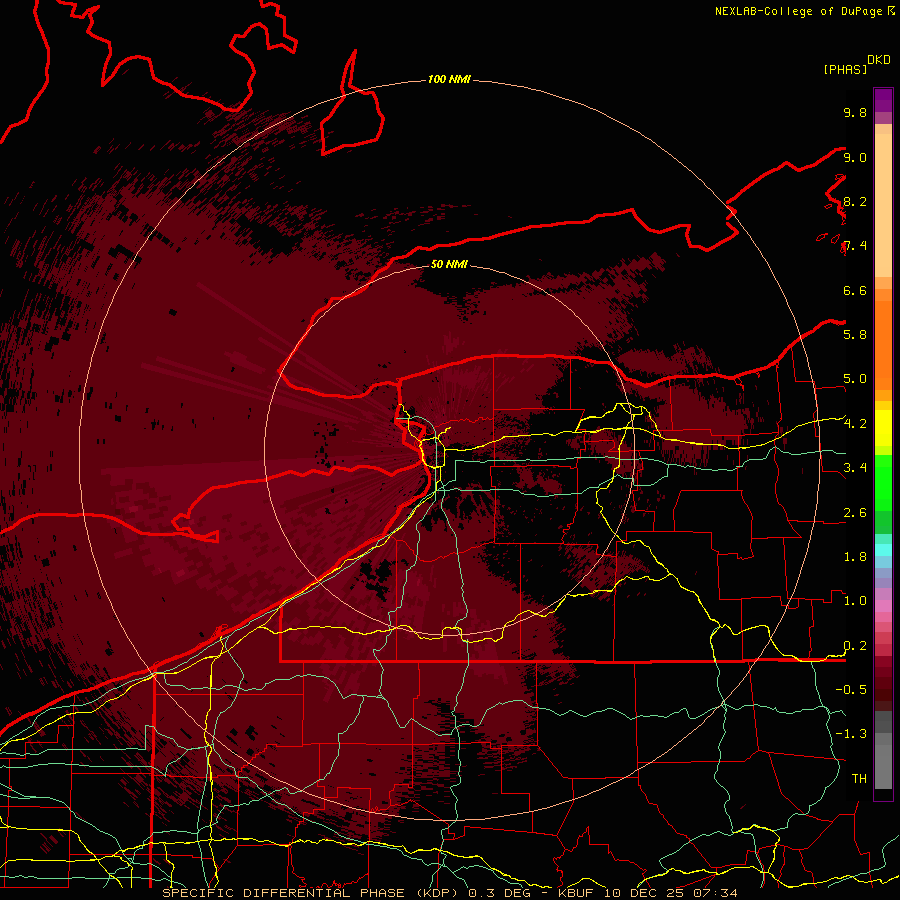This screenshot has width=900, height=900.
Task: Click the 1.0 color scale value
Action: (x=855, y=601)
